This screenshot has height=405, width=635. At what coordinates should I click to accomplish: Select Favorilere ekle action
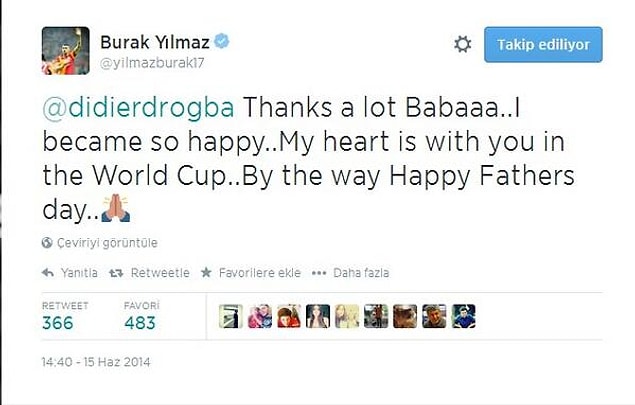(x=260, y=273)
